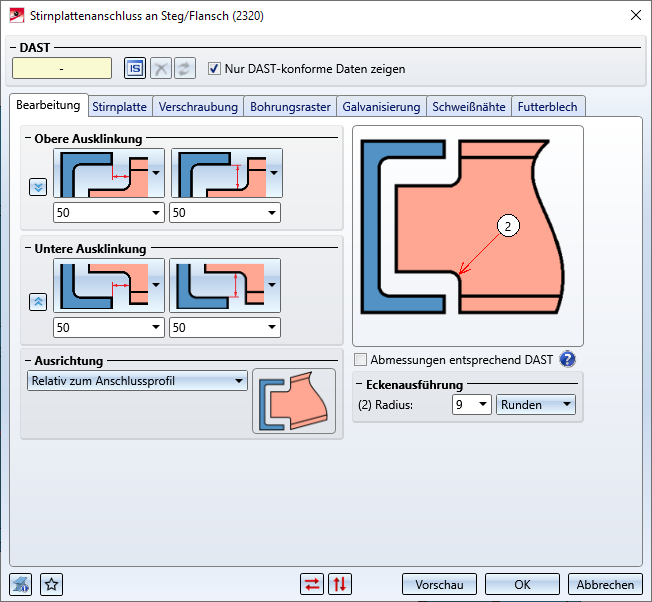Click the bottom-left settings import icon
This screenshot has width=652, height=602.
point(21,584)
